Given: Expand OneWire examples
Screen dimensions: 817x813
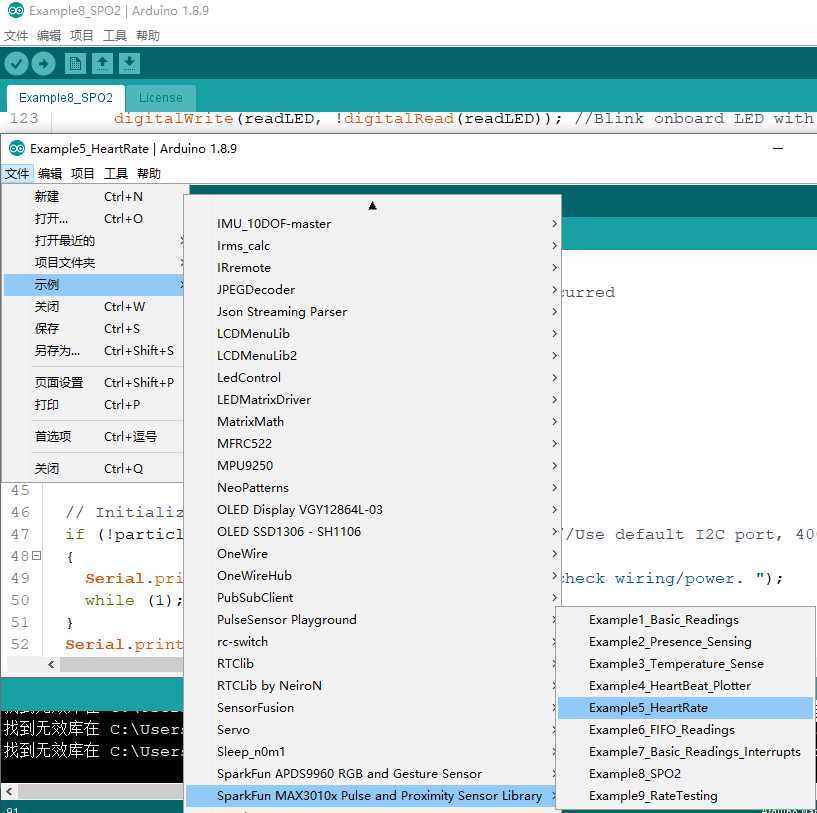Looking at the screenshot, I should coord(373,553).
